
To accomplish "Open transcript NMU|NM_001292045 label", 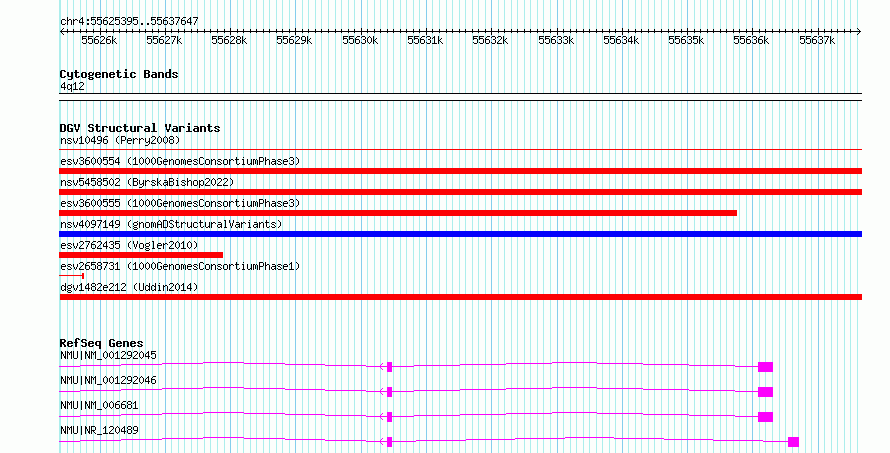I will (x=108, y=355).
